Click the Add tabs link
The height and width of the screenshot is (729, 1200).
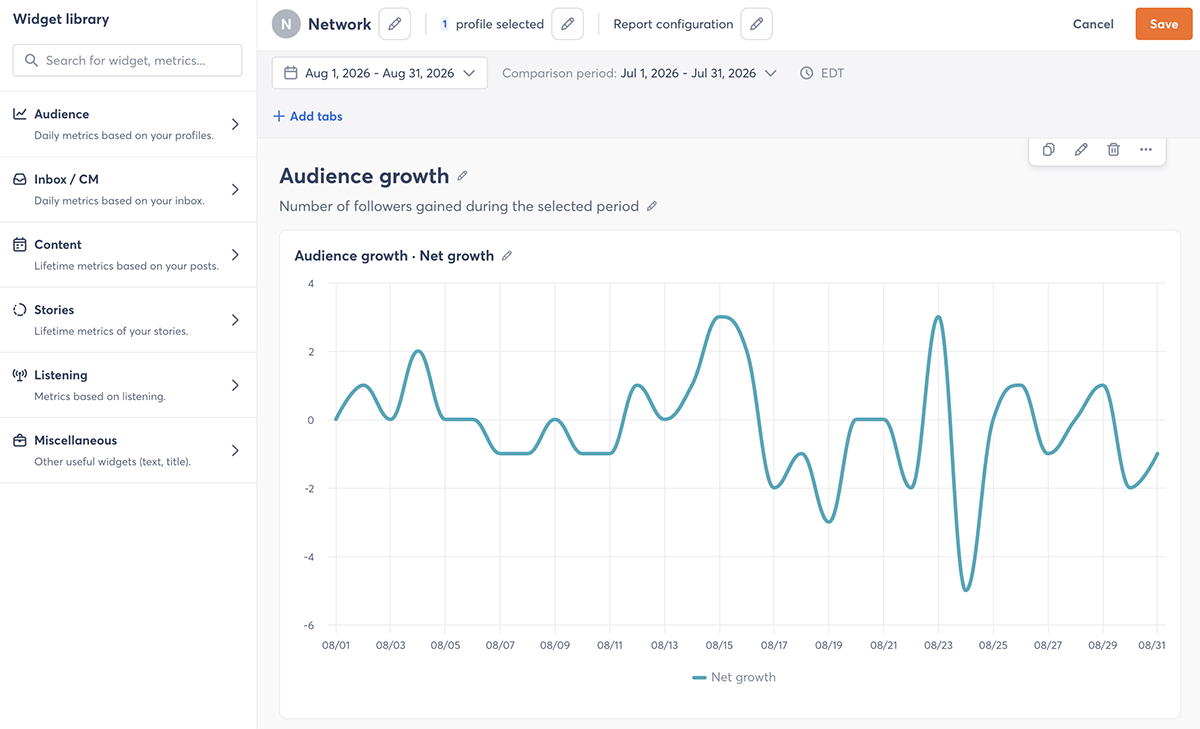308,116
